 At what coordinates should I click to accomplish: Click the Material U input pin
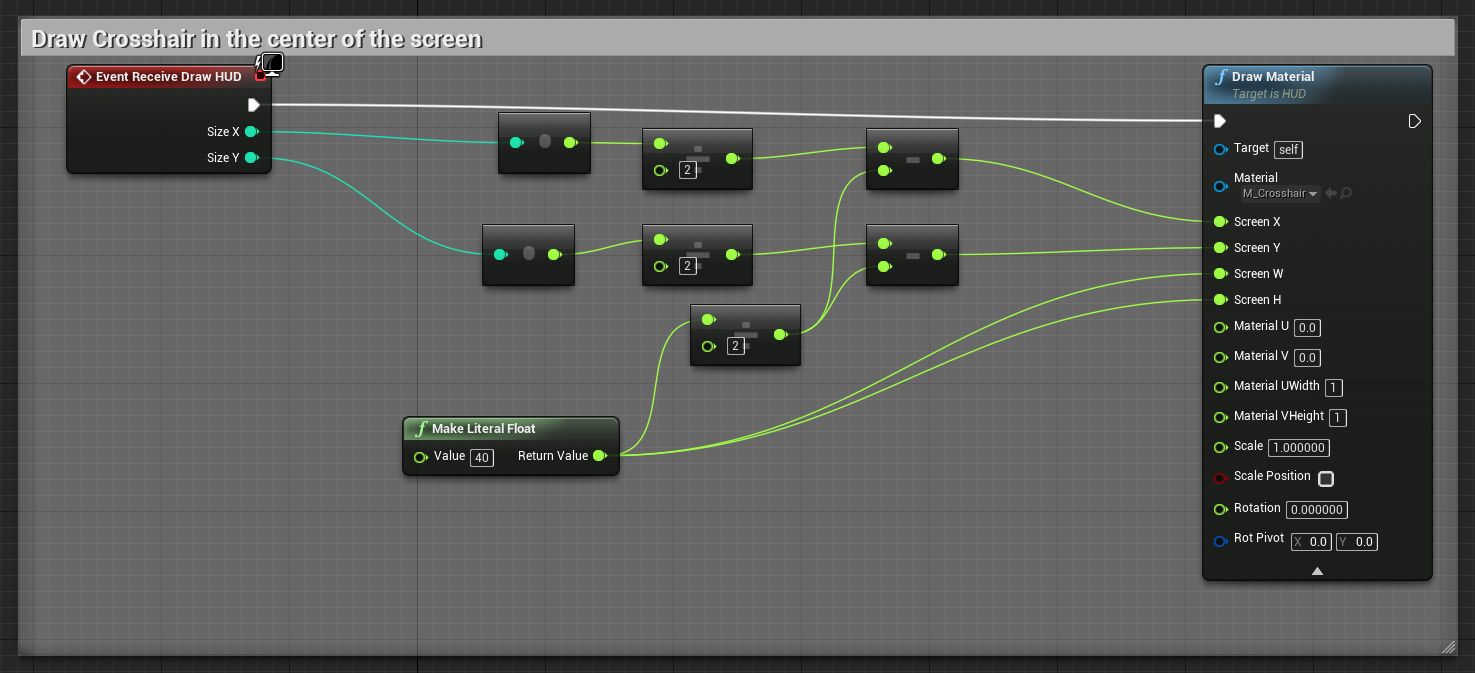tap(1220, 328)
